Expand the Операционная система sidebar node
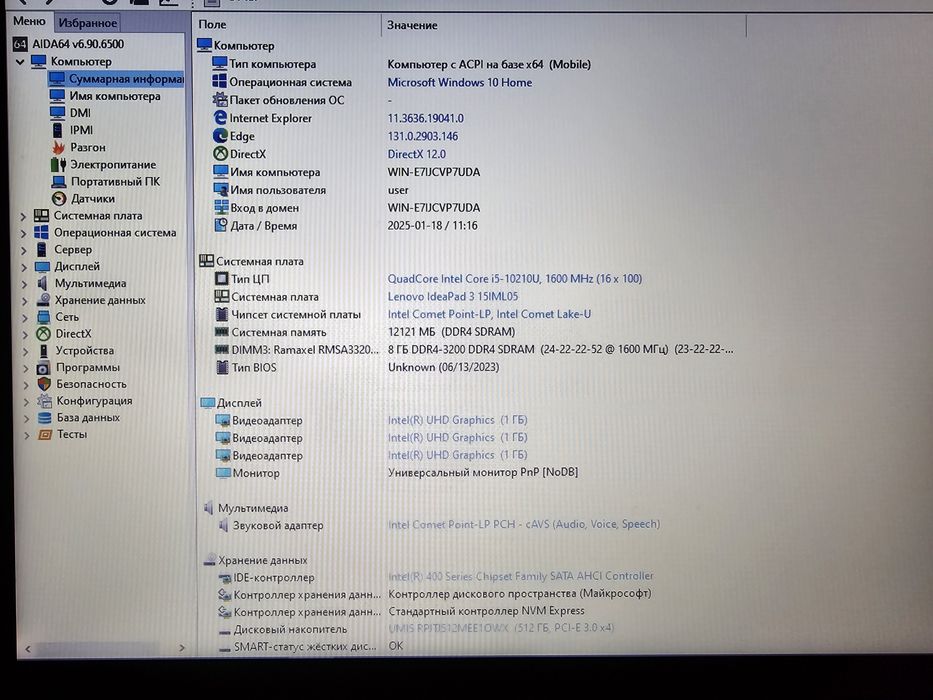Screen dimensions: 933x700 [24, 233]
